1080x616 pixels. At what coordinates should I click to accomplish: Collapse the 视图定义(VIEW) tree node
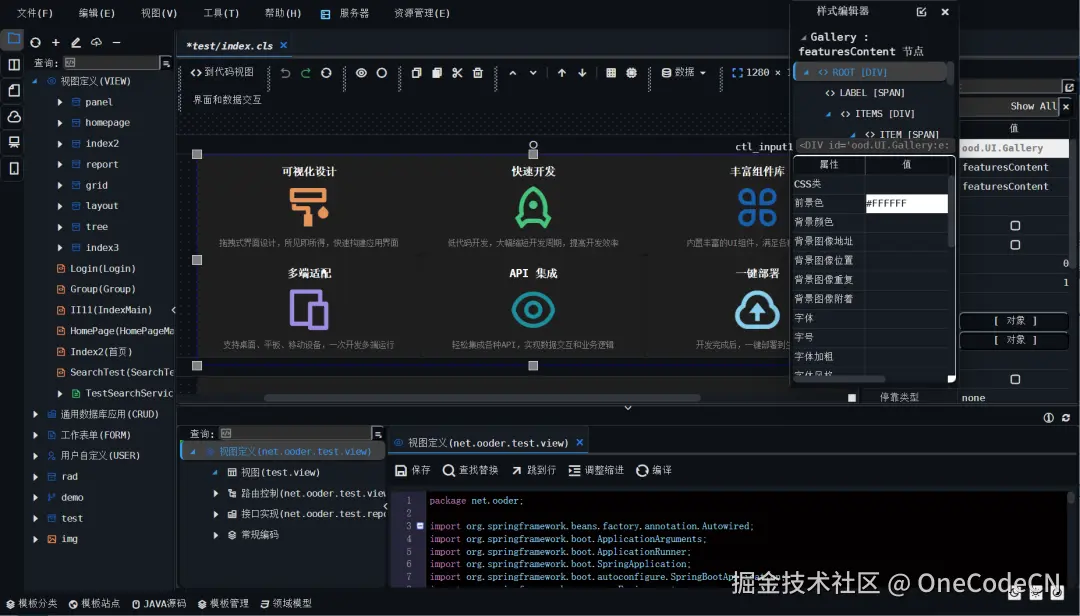(35, 81)
